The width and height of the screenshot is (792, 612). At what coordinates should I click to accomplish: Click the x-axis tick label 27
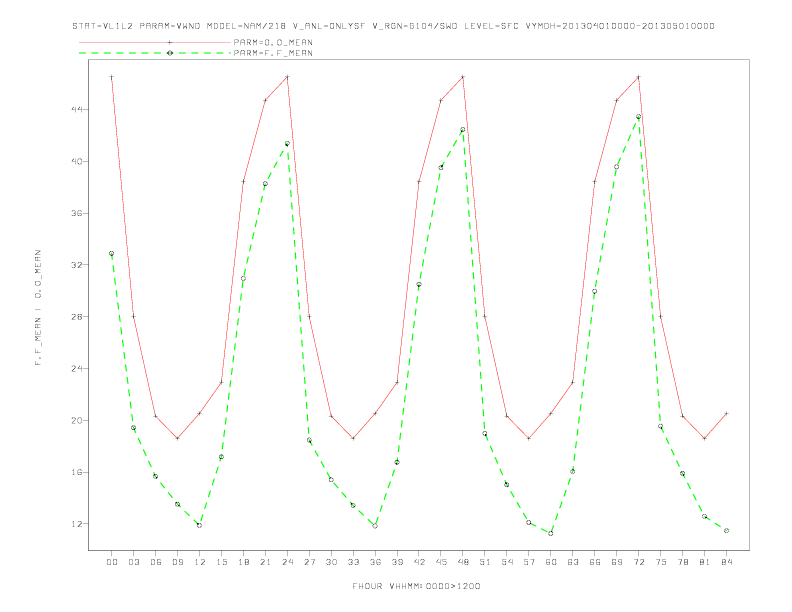310,562
